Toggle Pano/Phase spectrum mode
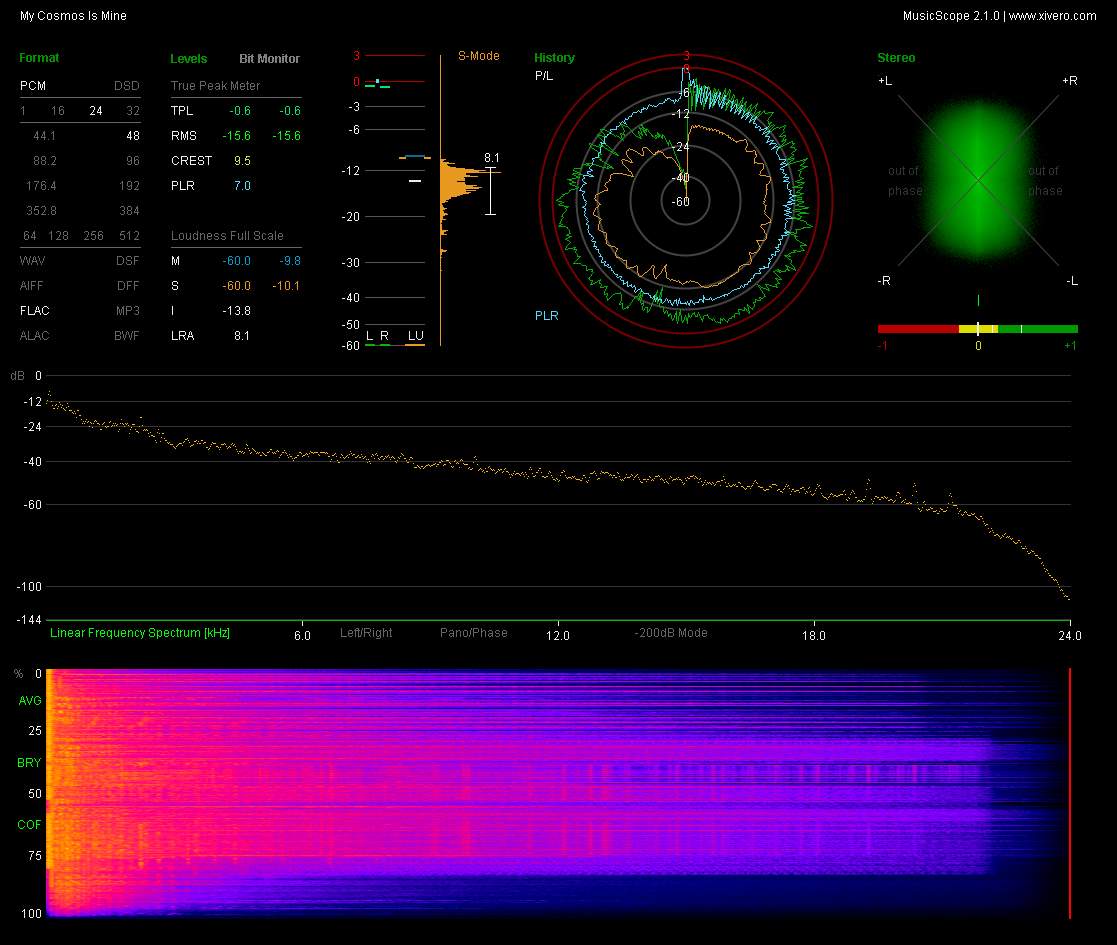Screen dimensions: 1117x945 (473, 633)
